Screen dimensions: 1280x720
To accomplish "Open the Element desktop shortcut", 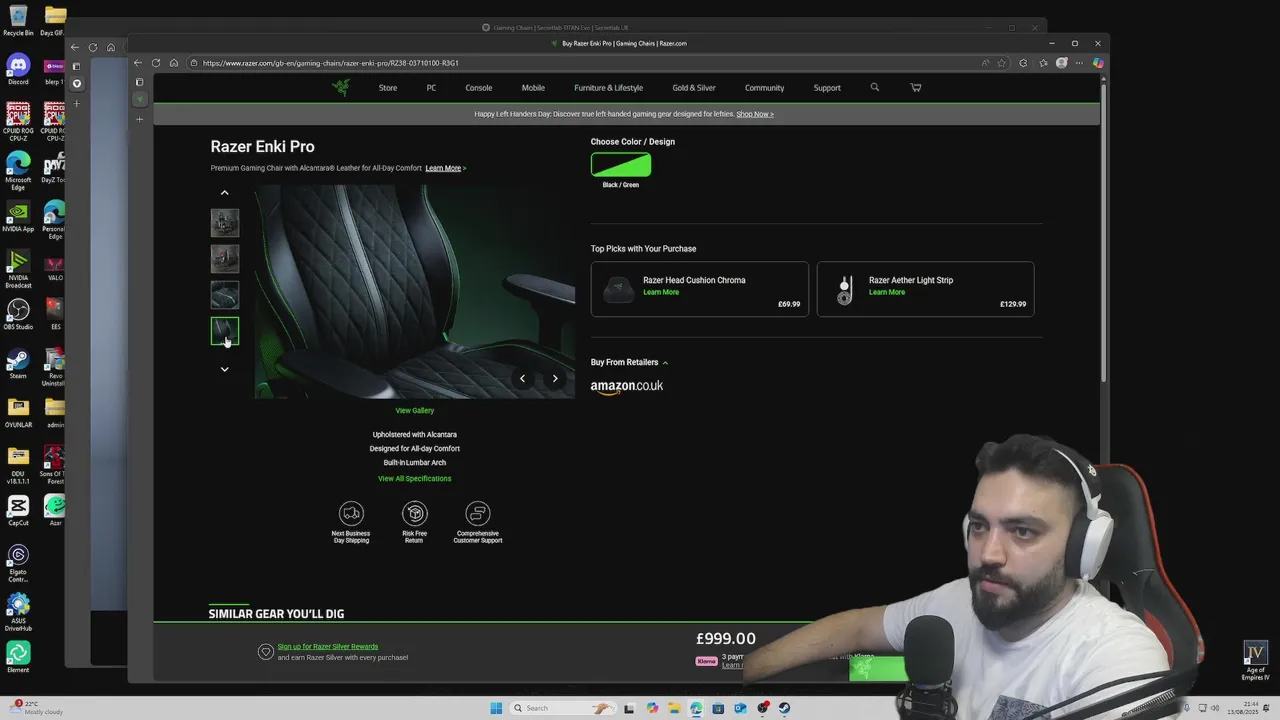I will click(x=18, y=657).
